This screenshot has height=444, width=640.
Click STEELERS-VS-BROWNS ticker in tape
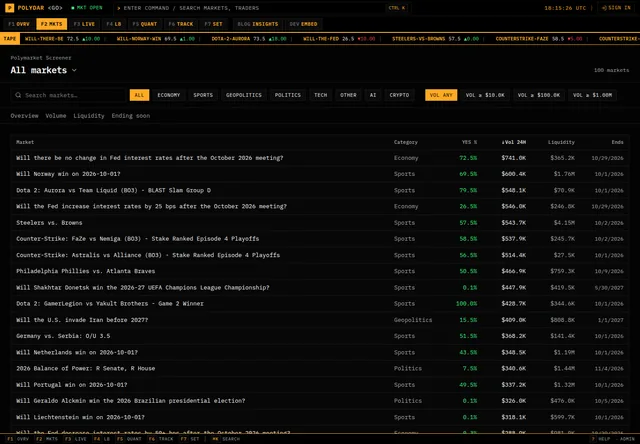tap(436, 39)
